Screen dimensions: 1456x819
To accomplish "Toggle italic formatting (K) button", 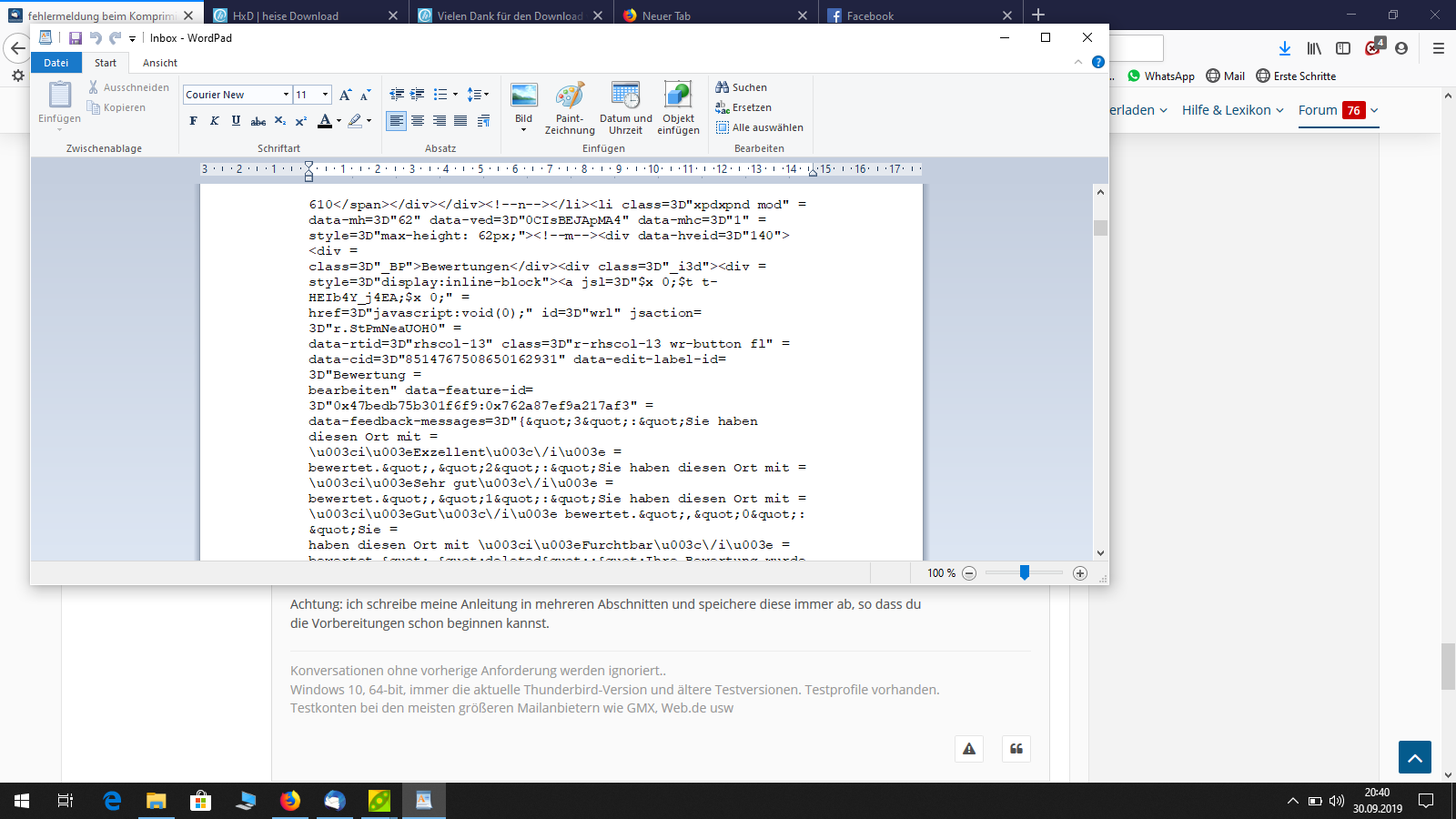I will pos(215,121).
